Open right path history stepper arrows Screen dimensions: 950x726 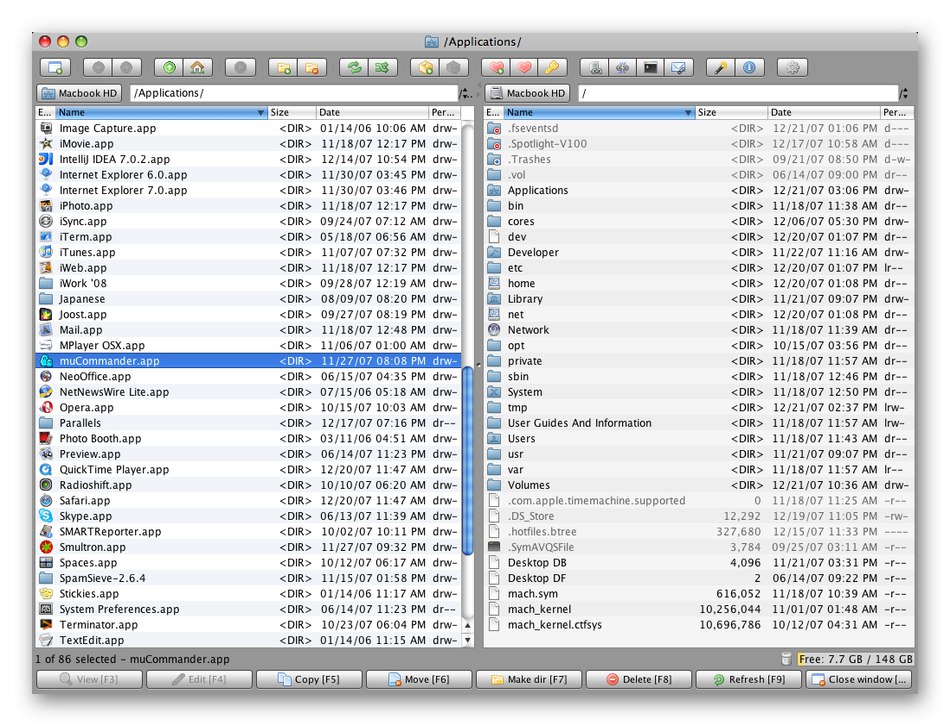point(903,93)
